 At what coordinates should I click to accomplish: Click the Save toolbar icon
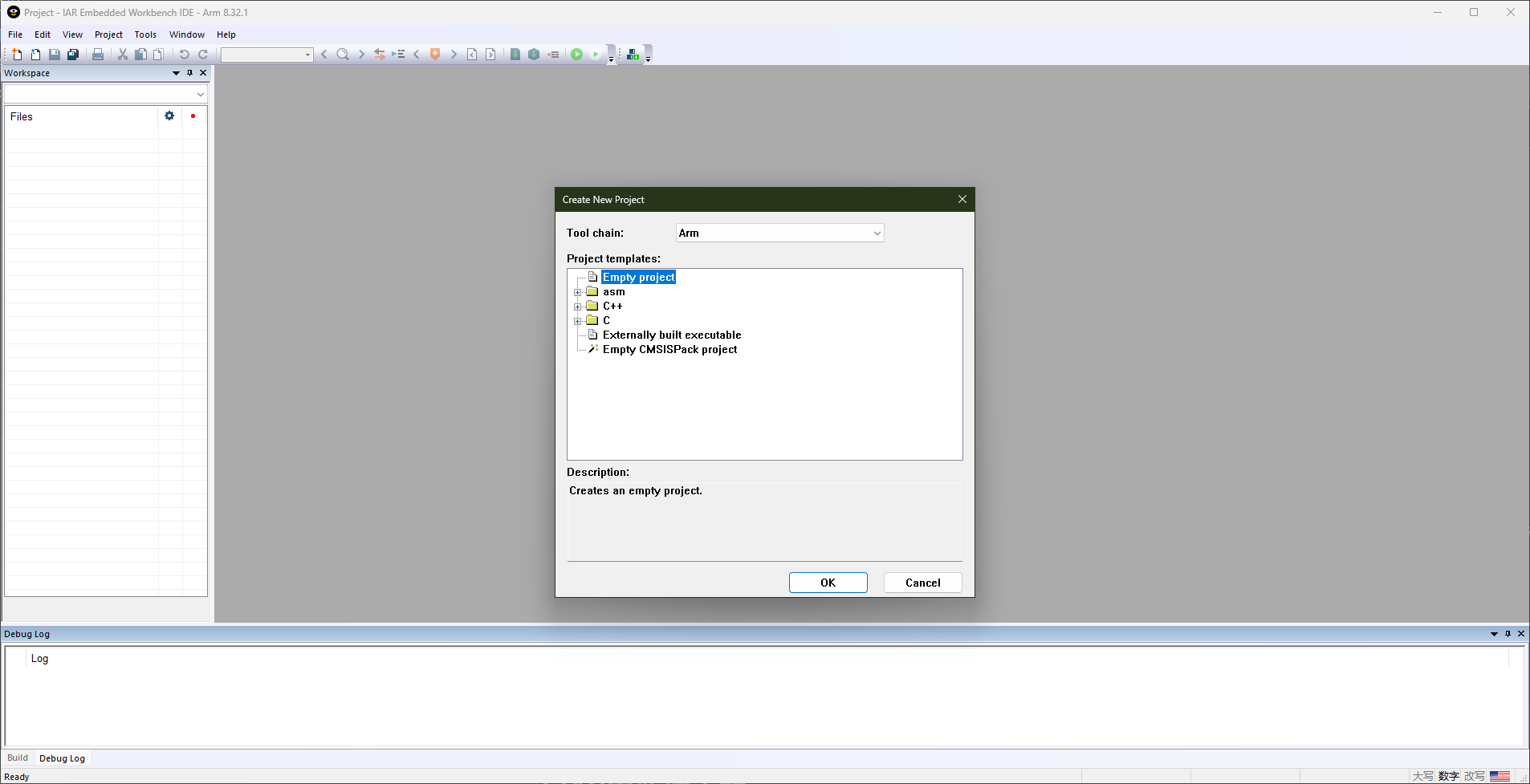click(x=55, y=55)
